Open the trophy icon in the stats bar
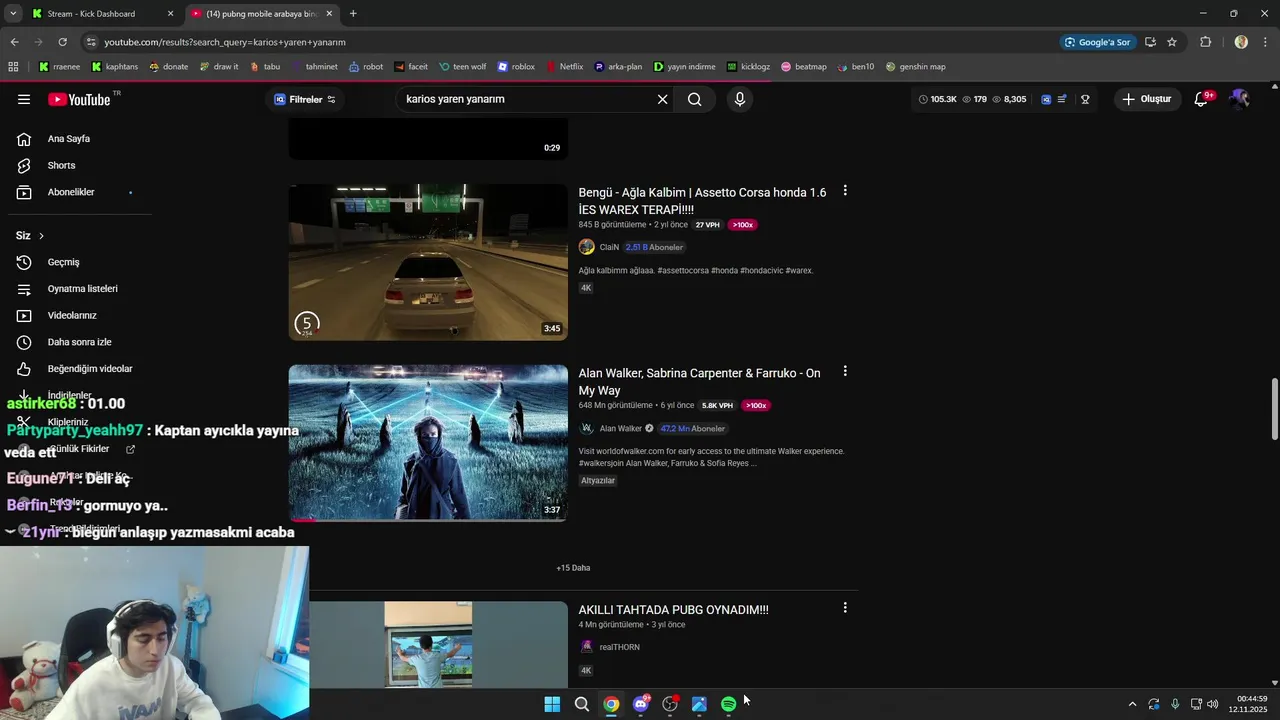This screenshot has height=720, width=1280. 1085,99
